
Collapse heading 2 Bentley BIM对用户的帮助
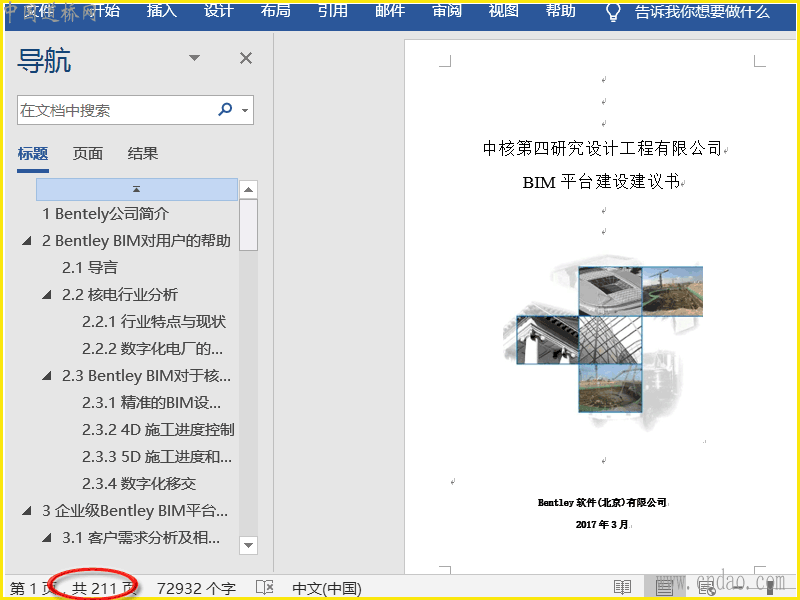(x=27, y=241)
